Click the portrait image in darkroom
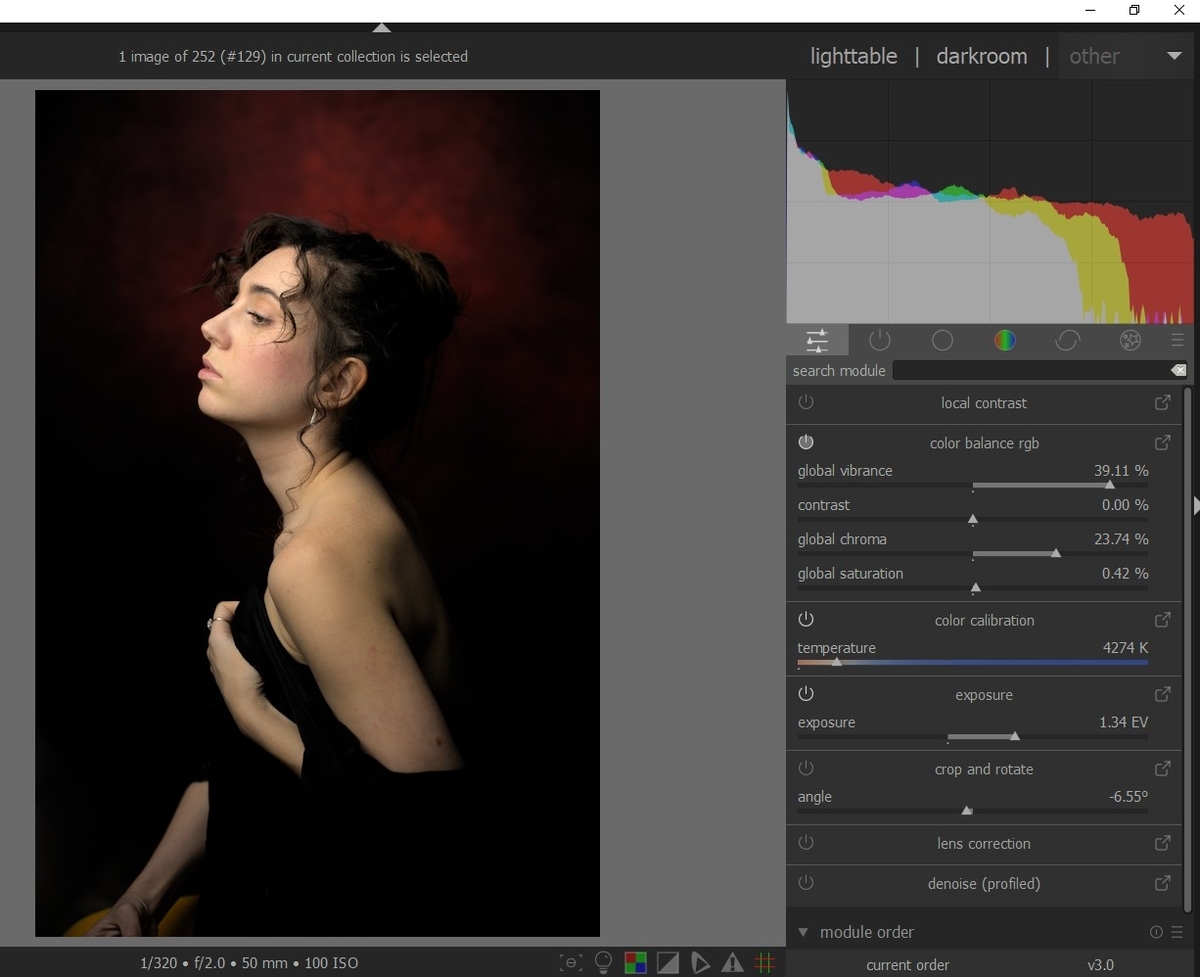The image size is (1200, 977). [317, 513]
